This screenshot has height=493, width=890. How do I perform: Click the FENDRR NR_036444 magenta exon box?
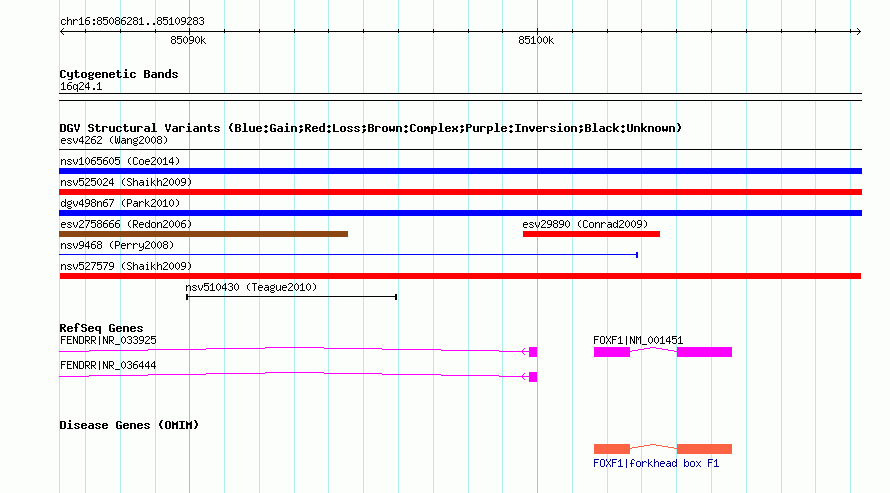coord(533,377)
